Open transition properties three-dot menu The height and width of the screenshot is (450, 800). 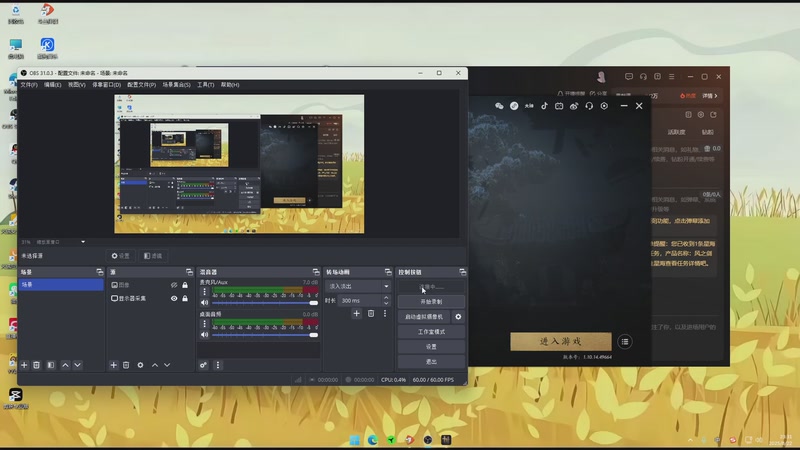coord(385,313)
